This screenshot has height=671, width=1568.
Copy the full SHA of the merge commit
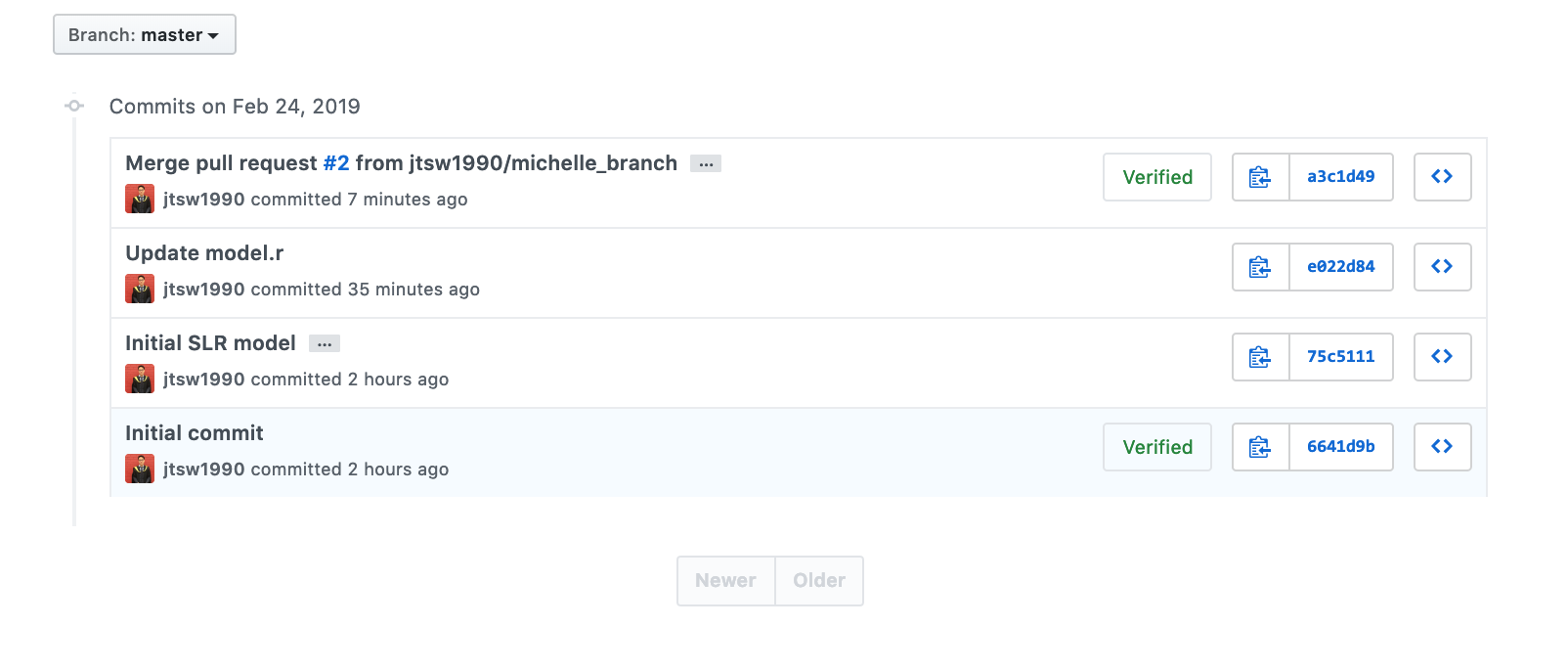point(1259,177)
